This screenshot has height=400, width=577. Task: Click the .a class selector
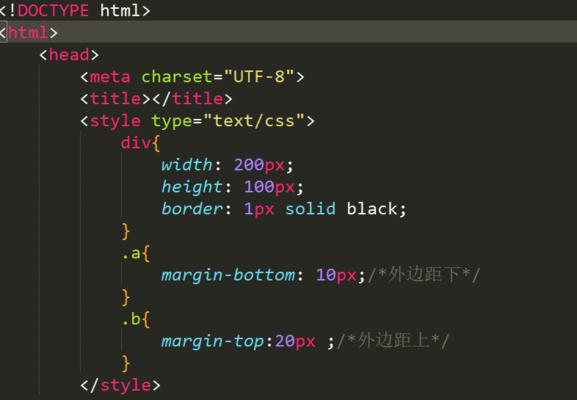131,254
